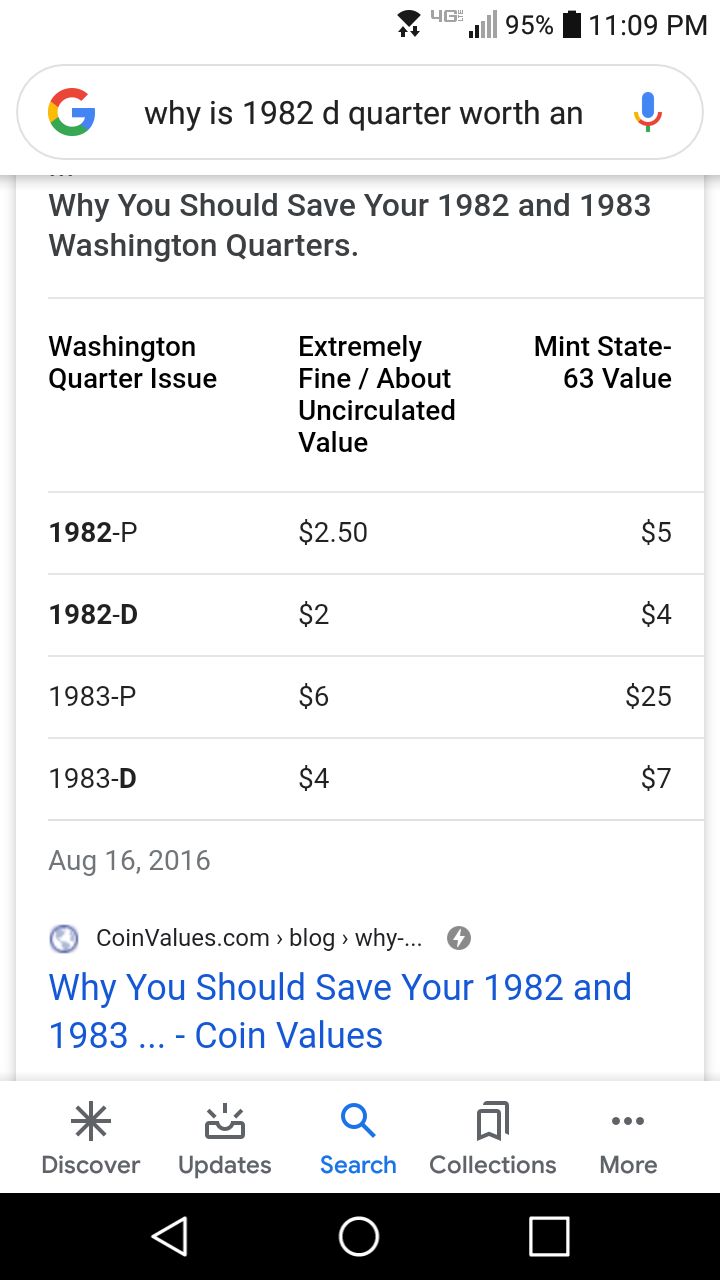The height and width of the screenshot is (1280, 720).
Task: Tap the Android back triangle button
Action: [x=170, y=1236]
